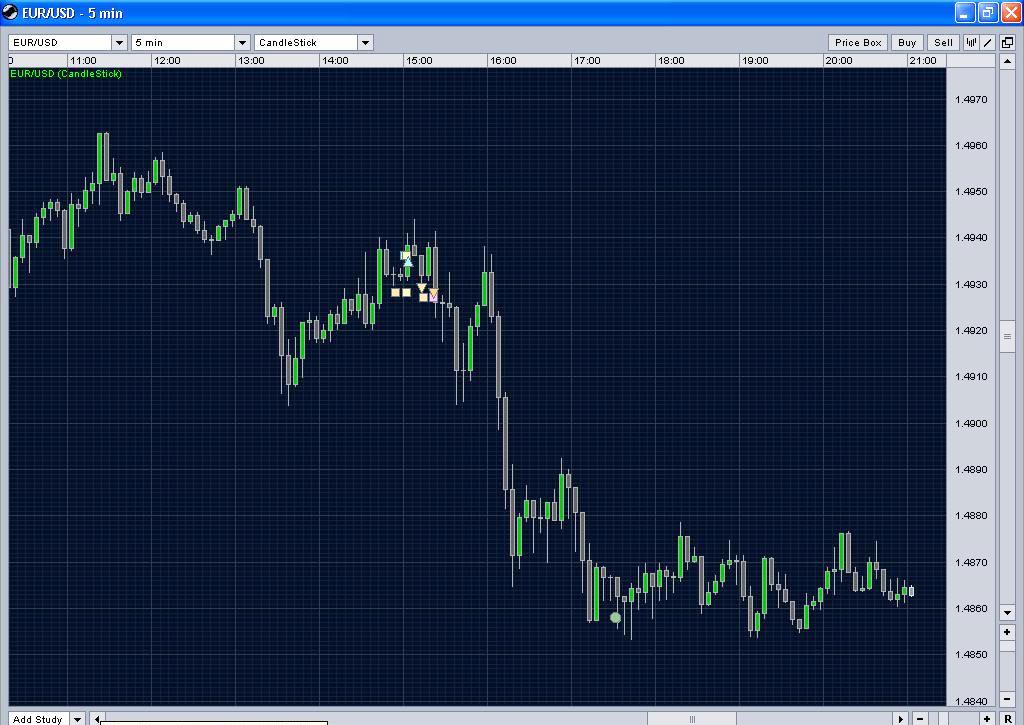
Task: Click the green circle marker on the chart
Action: (615, 617)
